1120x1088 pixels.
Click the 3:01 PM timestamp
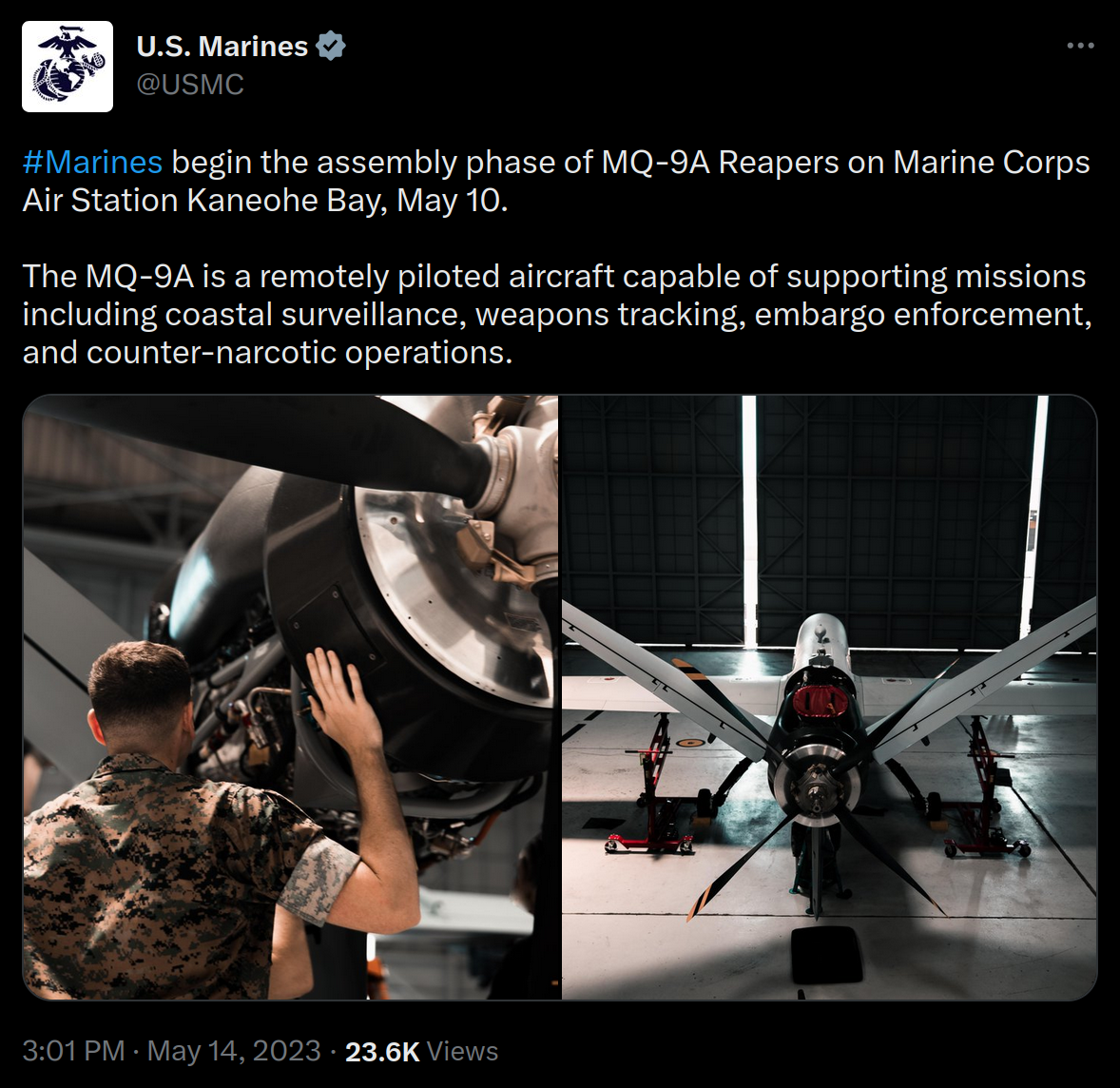(73, 1051)
